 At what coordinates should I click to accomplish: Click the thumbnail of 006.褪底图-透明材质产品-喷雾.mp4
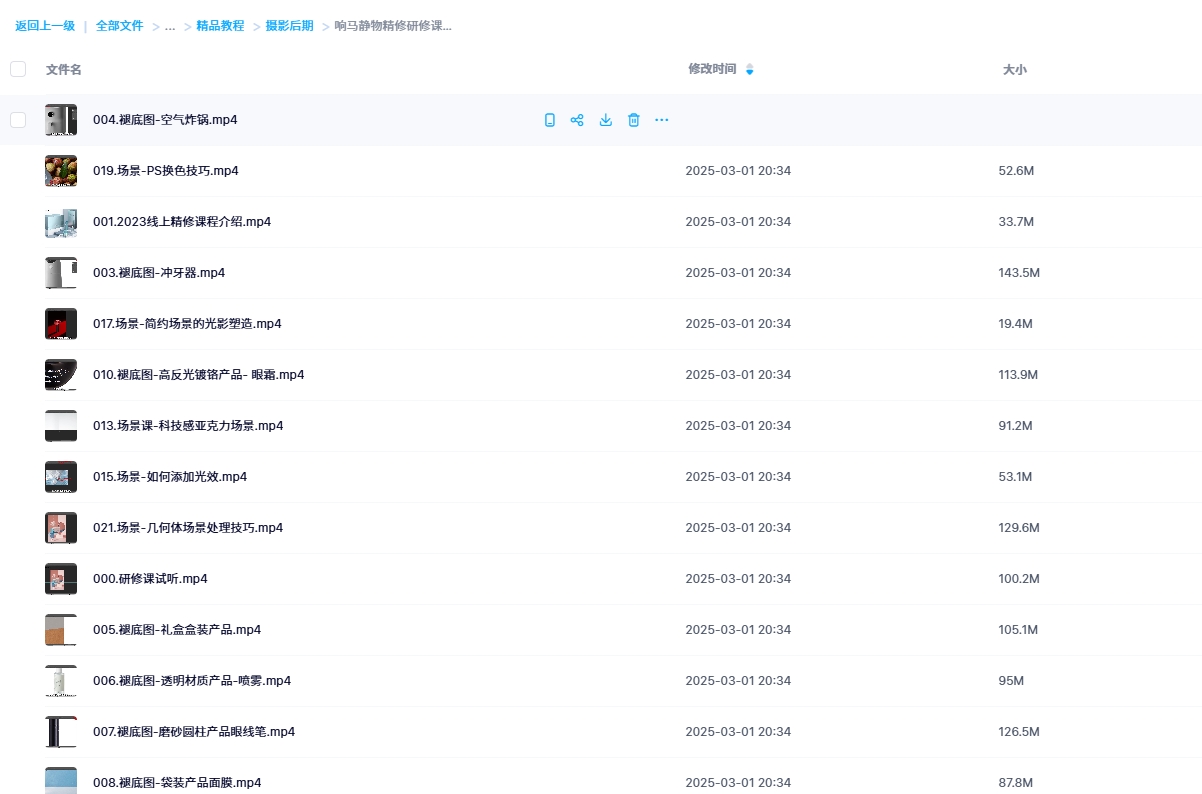(x=61, y=681)
